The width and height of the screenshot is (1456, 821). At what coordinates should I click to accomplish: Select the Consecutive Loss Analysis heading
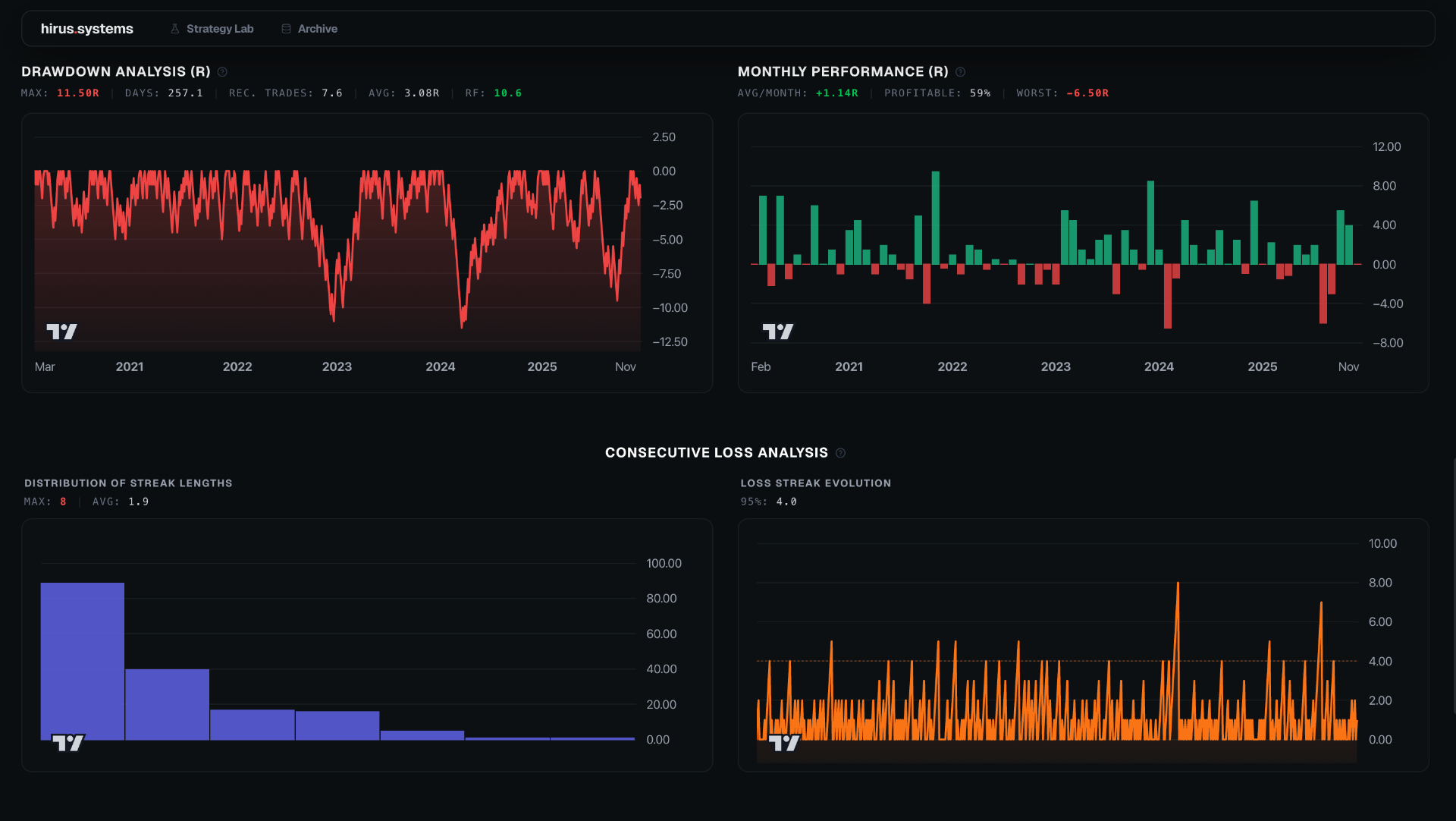tap(717, 452)
